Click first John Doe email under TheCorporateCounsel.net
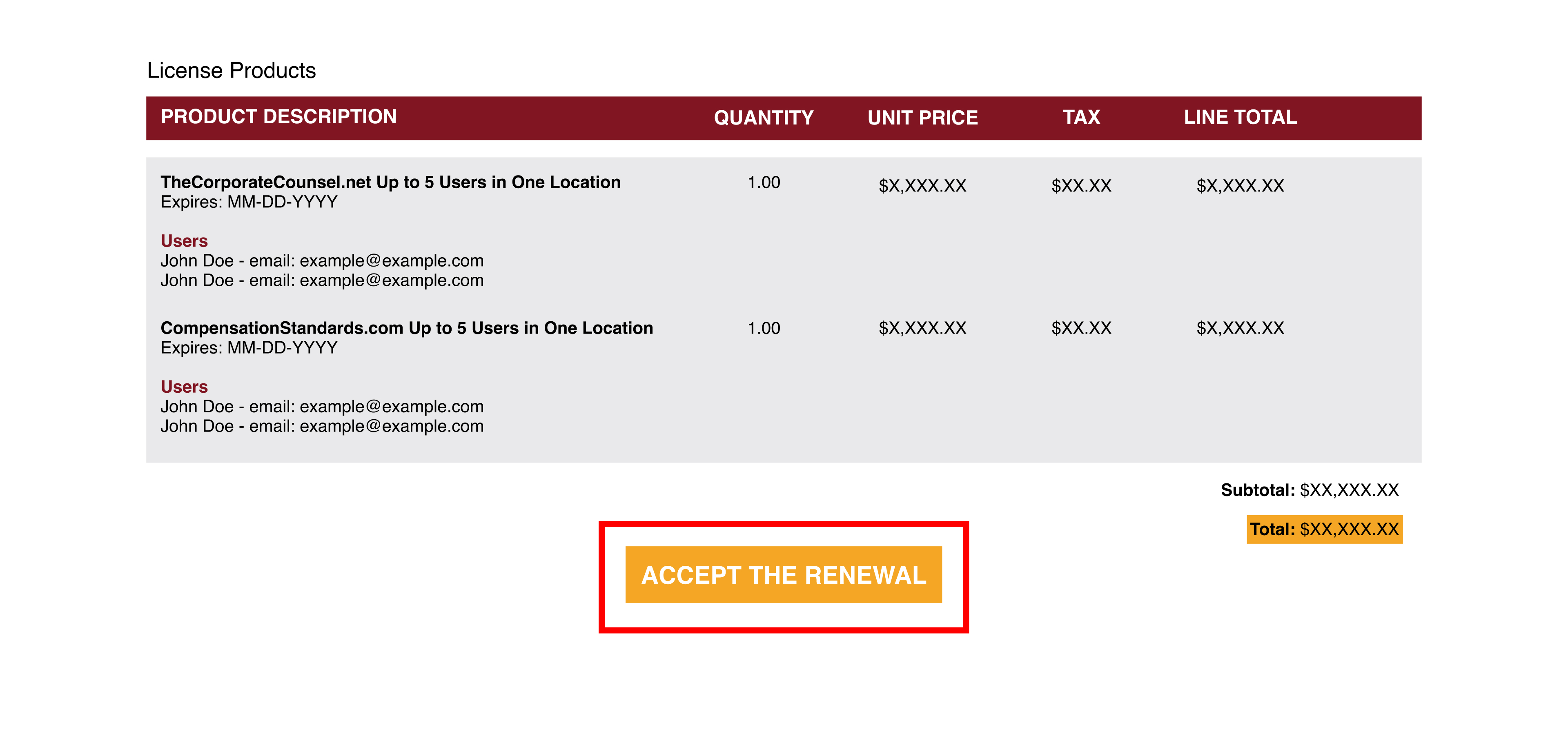This screenshot has height=752, width=1568. tap(322, 261)
